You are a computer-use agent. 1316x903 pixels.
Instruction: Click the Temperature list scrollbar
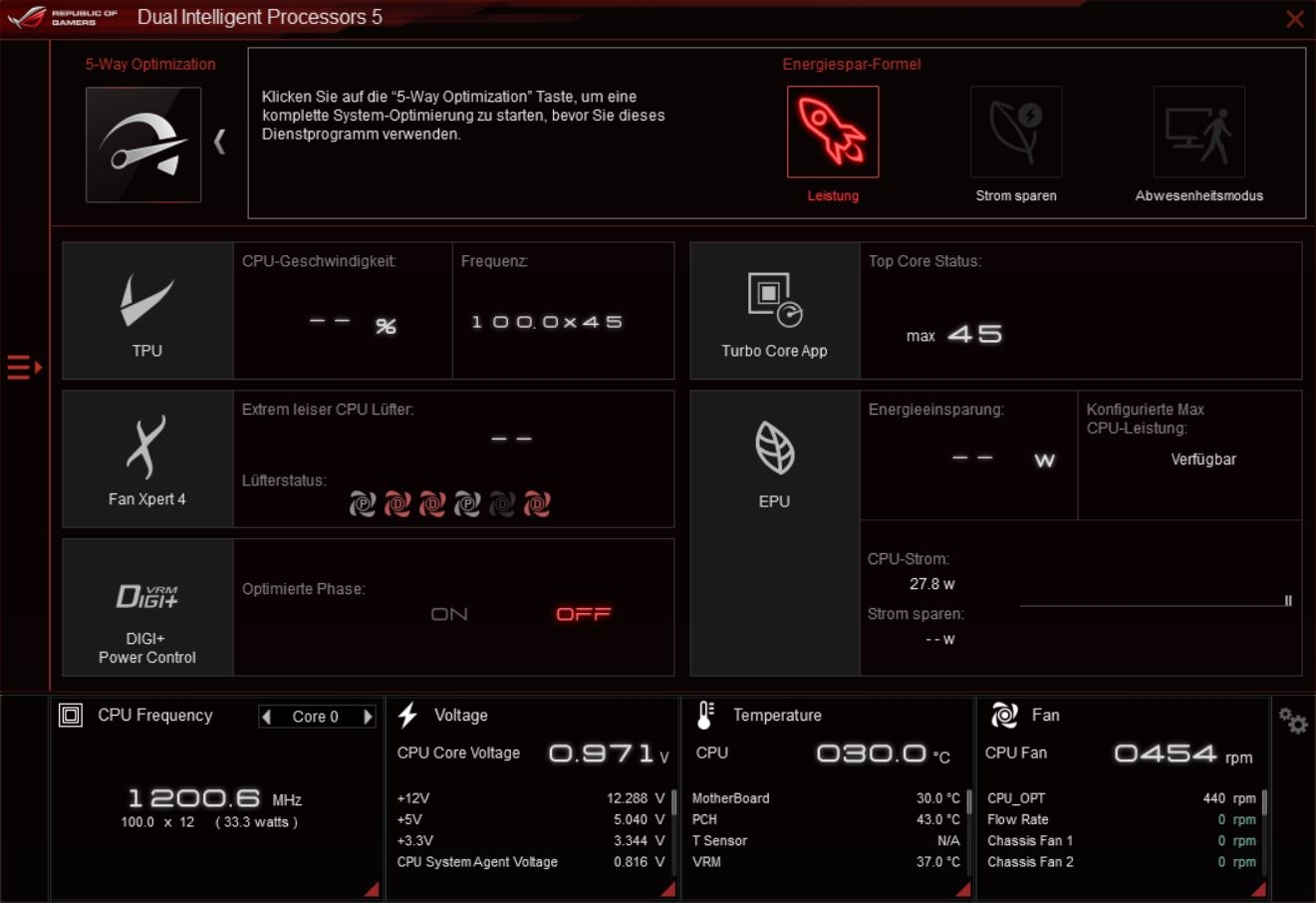click(x=969, y=803)
